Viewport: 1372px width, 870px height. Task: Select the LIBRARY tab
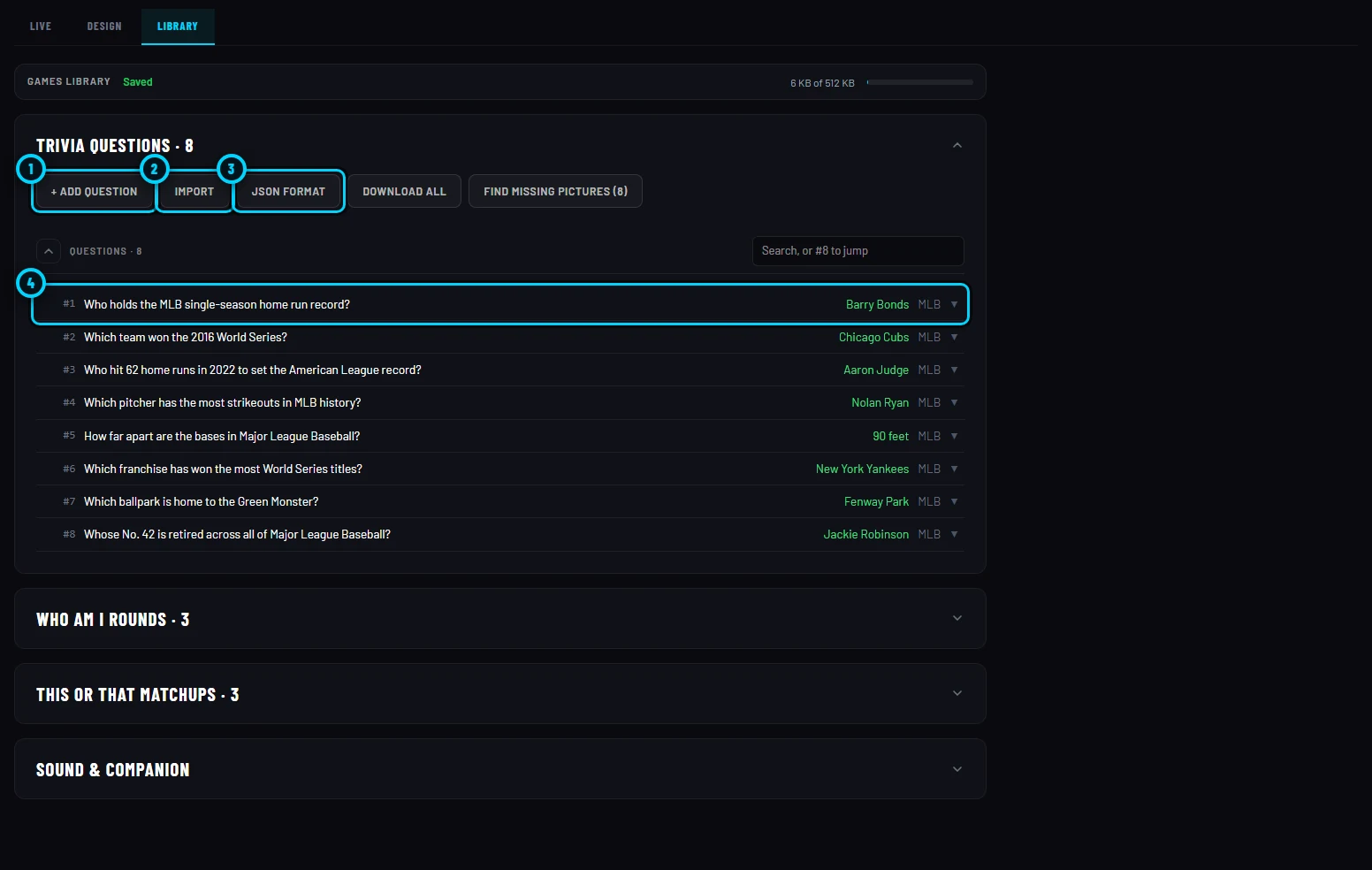tap(178, 27)
